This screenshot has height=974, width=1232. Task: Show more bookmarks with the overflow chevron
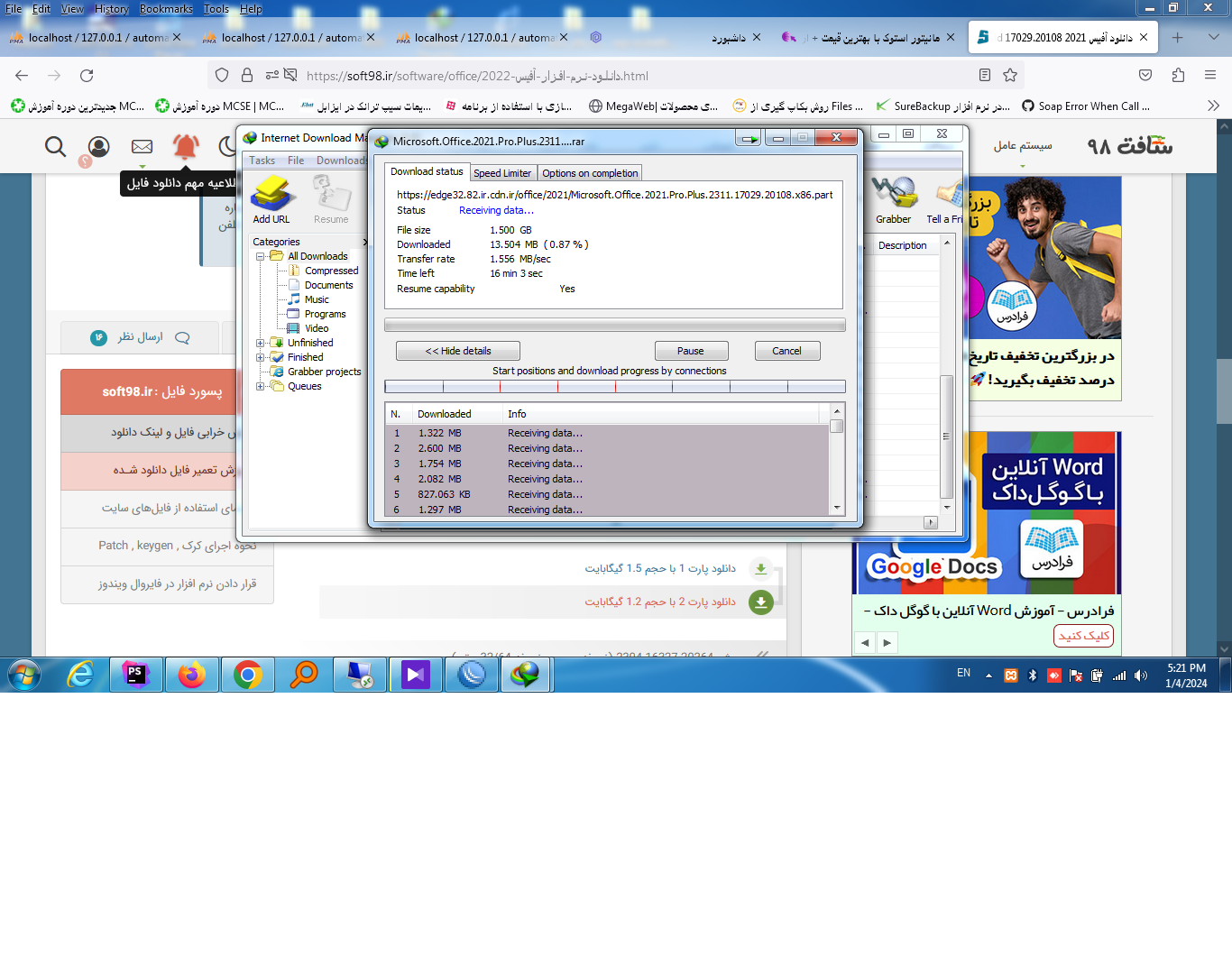pos(1213,106)
